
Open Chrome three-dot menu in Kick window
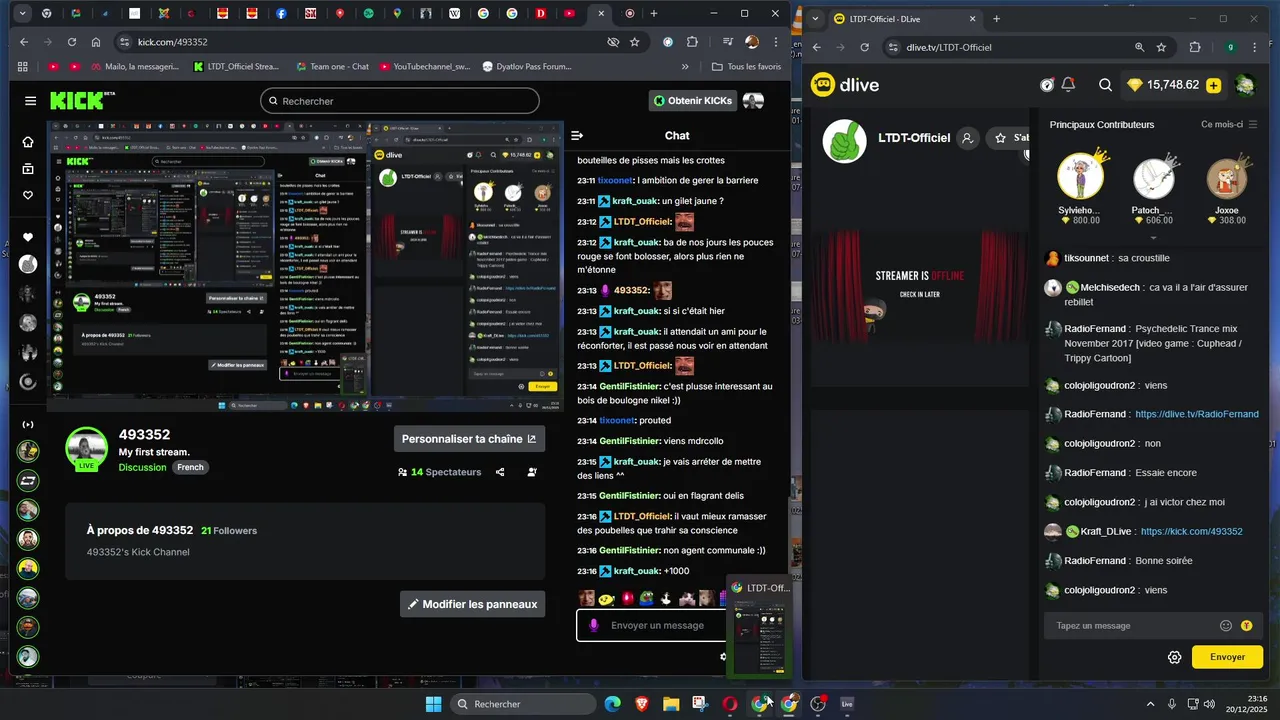774,42
